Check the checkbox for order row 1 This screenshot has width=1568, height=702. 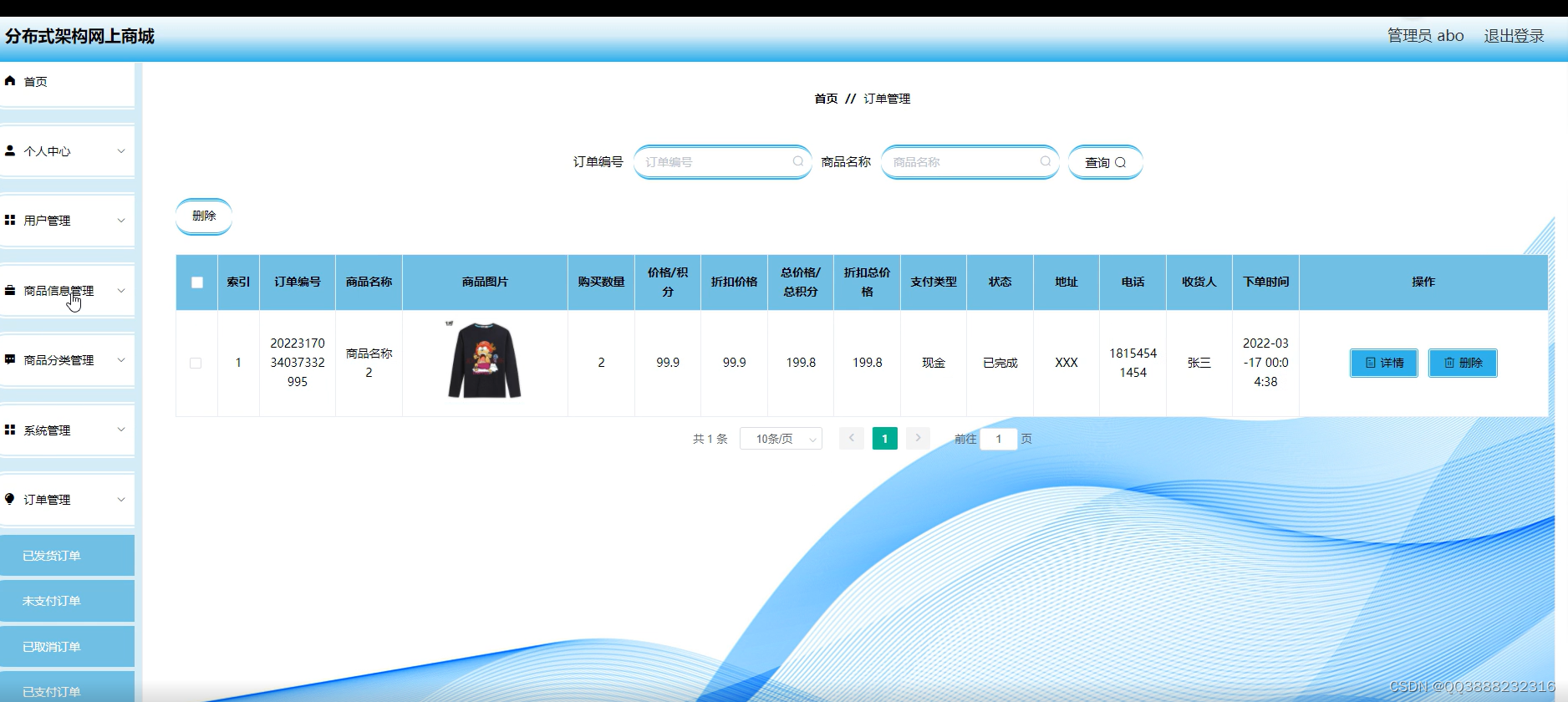pos(196,363)
